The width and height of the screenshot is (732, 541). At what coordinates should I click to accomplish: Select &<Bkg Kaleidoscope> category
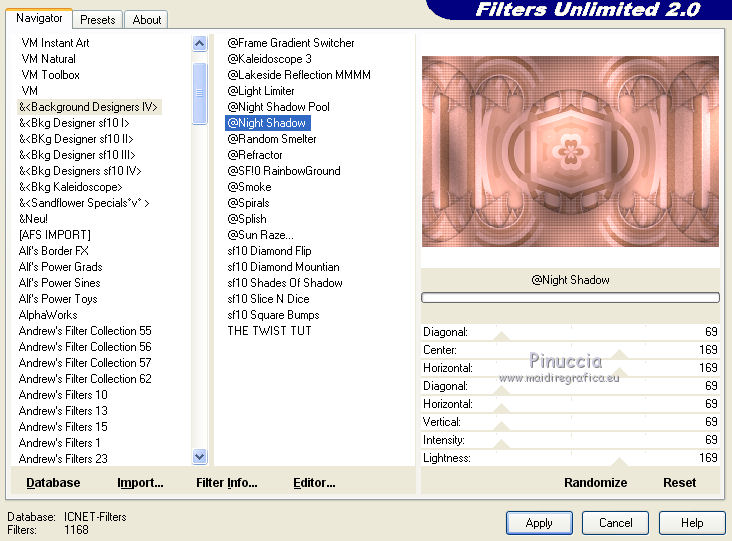(x=70, y=187)
